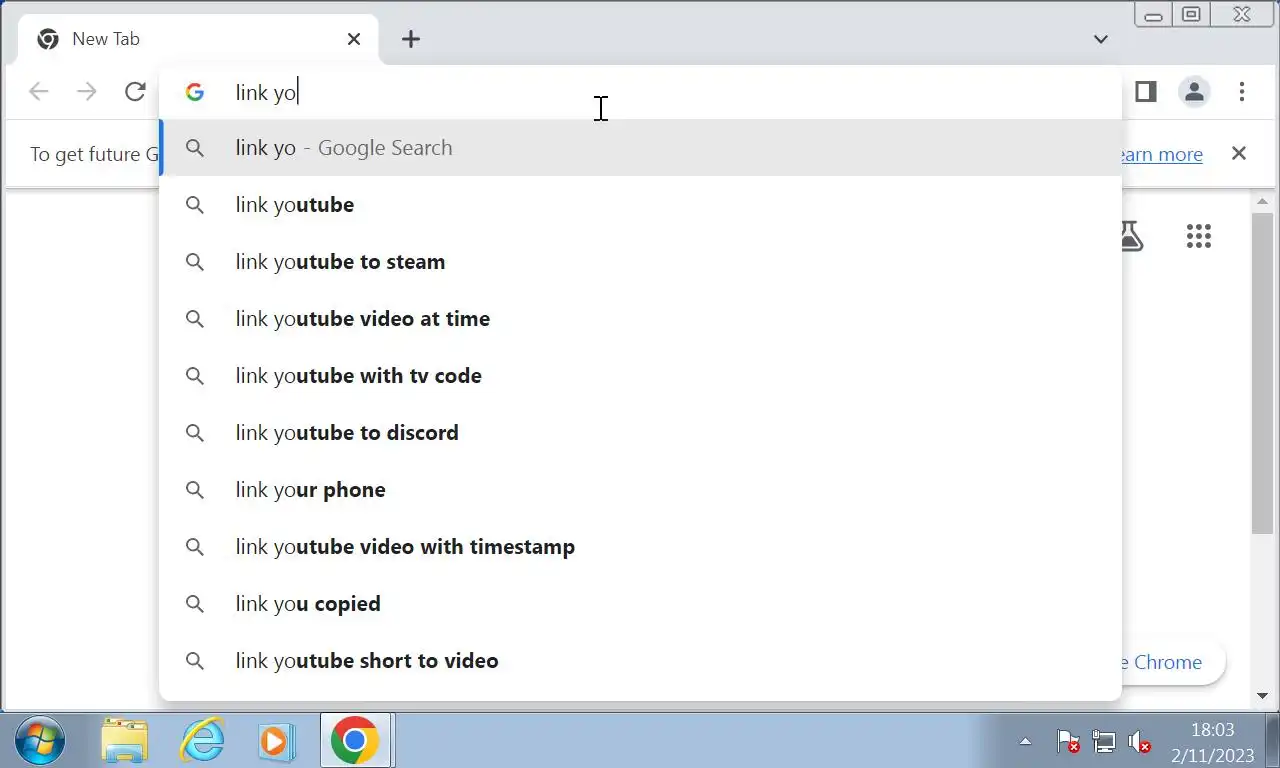Open the Windows Start menu
Screen dimensions: 1280x768
tap(40, 741)
